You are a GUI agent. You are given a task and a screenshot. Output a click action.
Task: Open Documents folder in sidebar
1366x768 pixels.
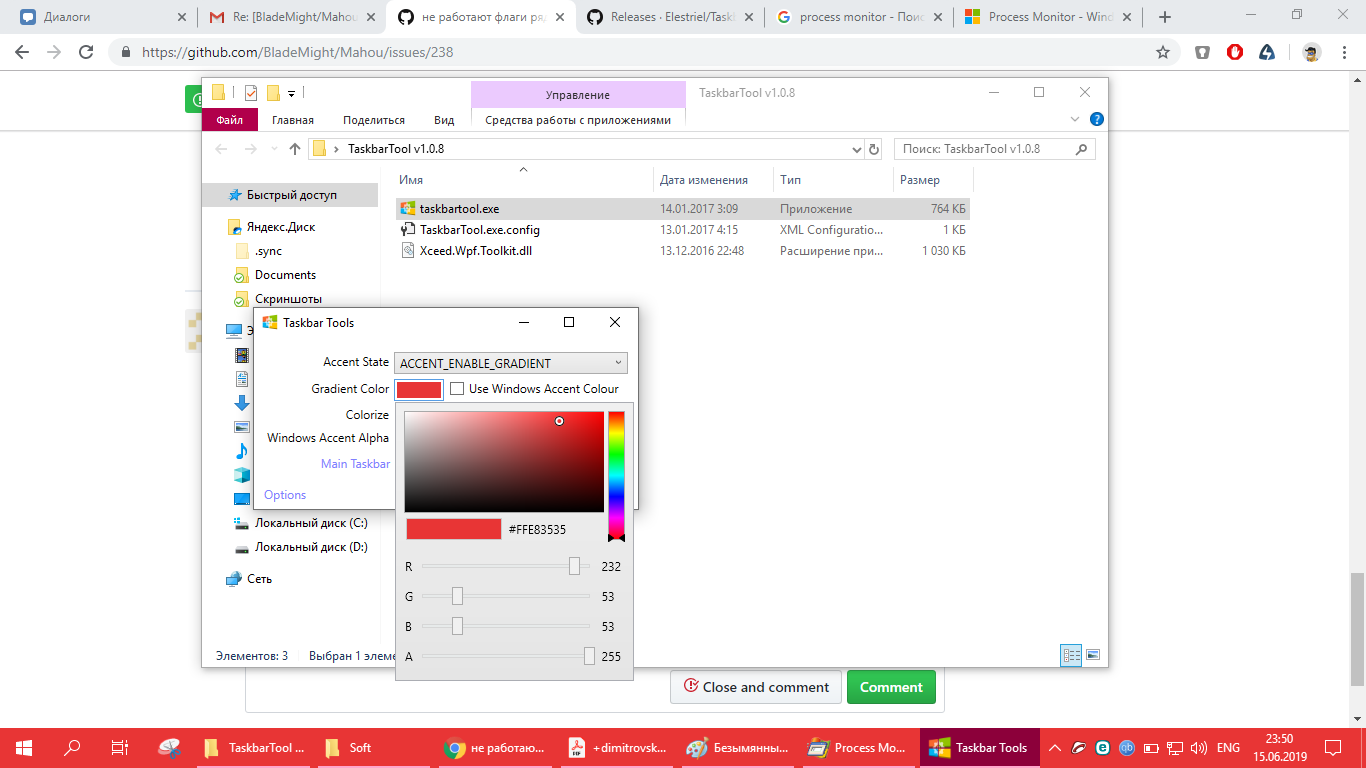[285, 275]
